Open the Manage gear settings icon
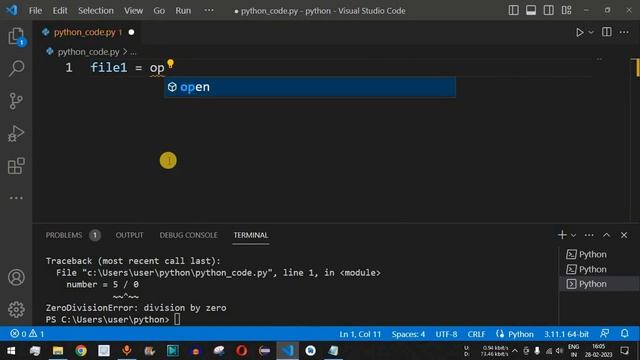Viewport: 640px width, 360px height. 16,309
